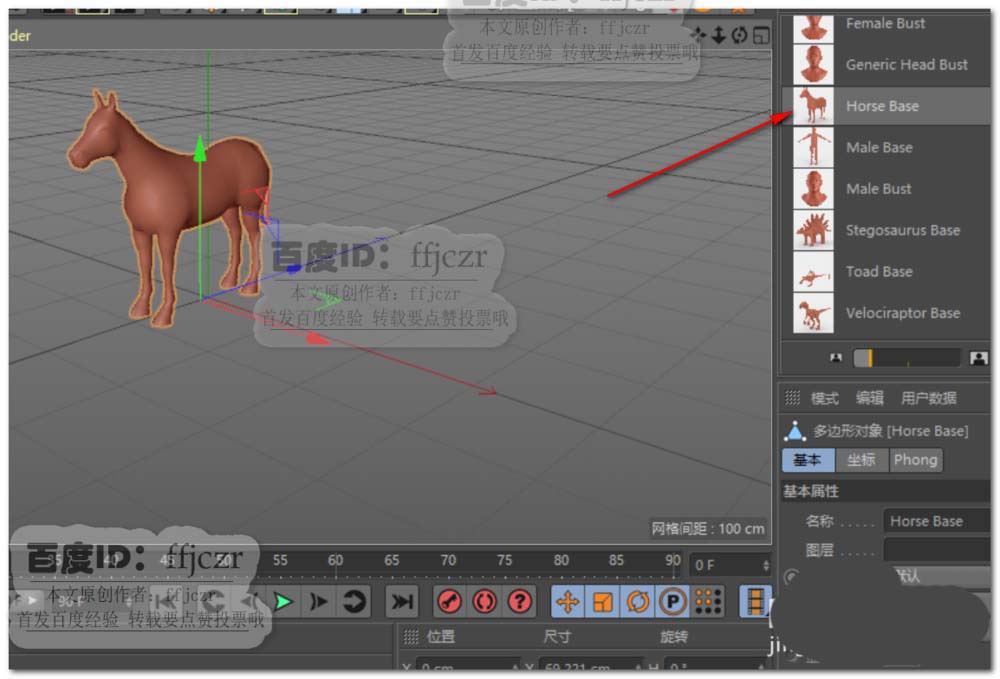The height and width of the screenshot is (679, 1000).
Task: Jump to the next keyframe
Action: (x=354, y=601)
